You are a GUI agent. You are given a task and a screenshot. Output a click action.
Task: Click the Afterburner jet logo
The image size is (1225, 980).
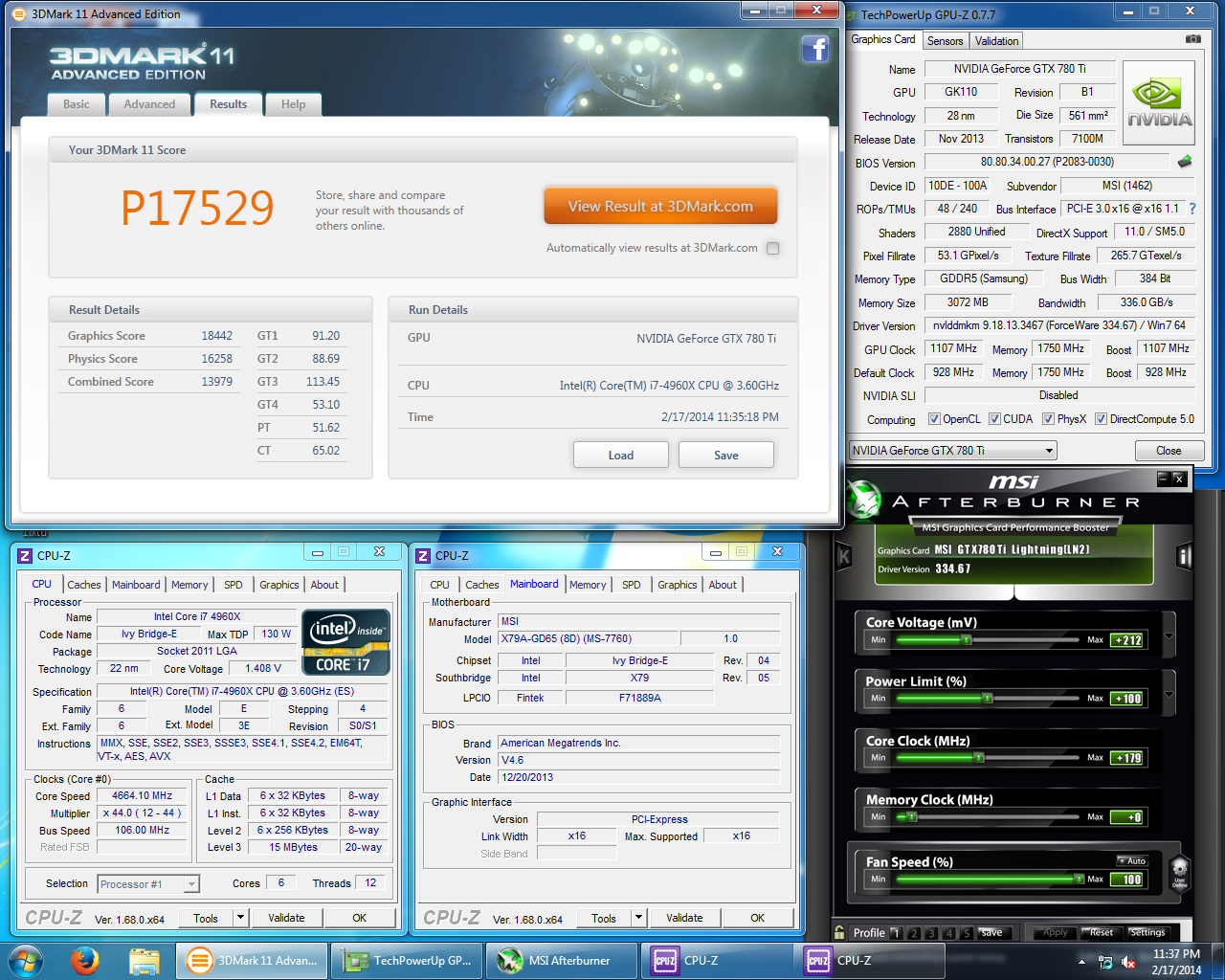863,500
